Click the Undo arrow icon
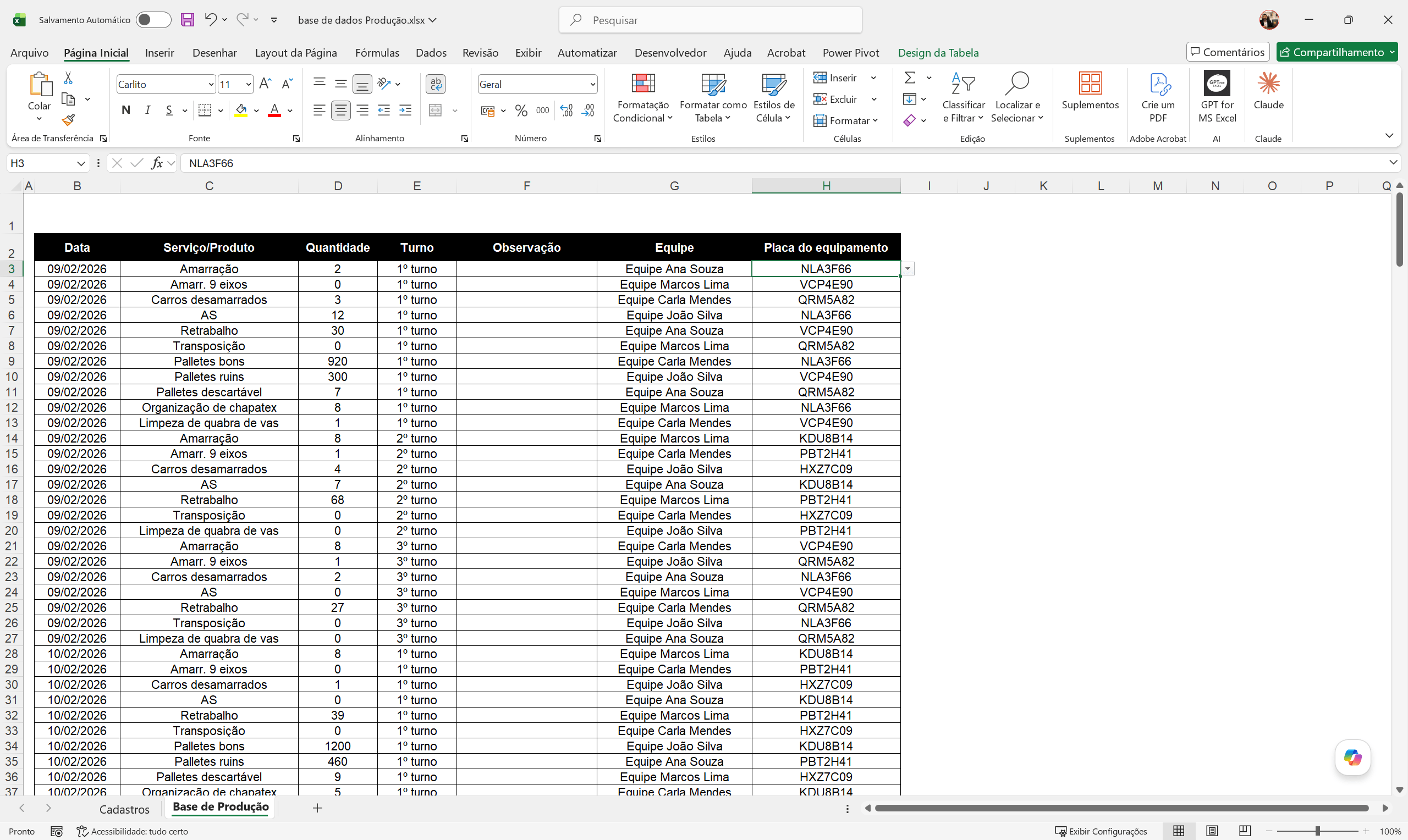This screenshot has width=1408, height=840. click(x=211, y=20)
